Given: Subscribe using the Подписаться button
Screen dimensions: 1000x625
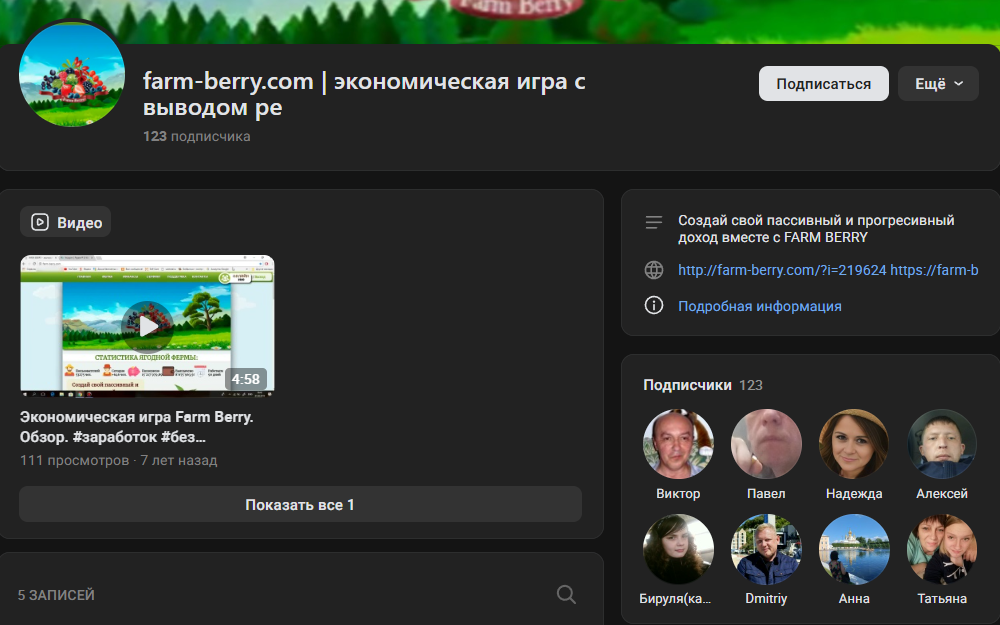Looking at the screenshot, I should click(x=823, y=84).
